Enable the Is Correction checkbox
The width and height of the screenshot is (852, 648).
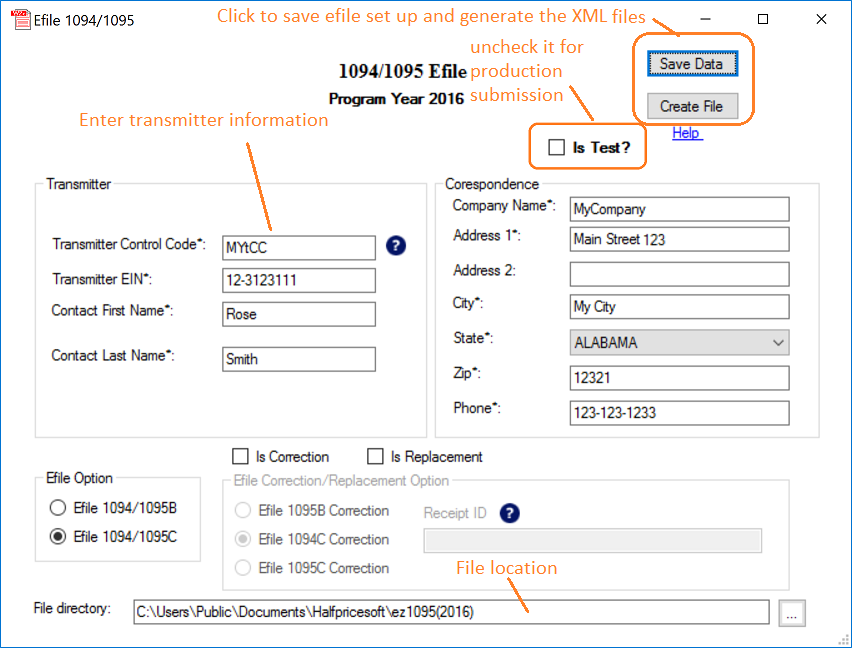pos(240,456)
